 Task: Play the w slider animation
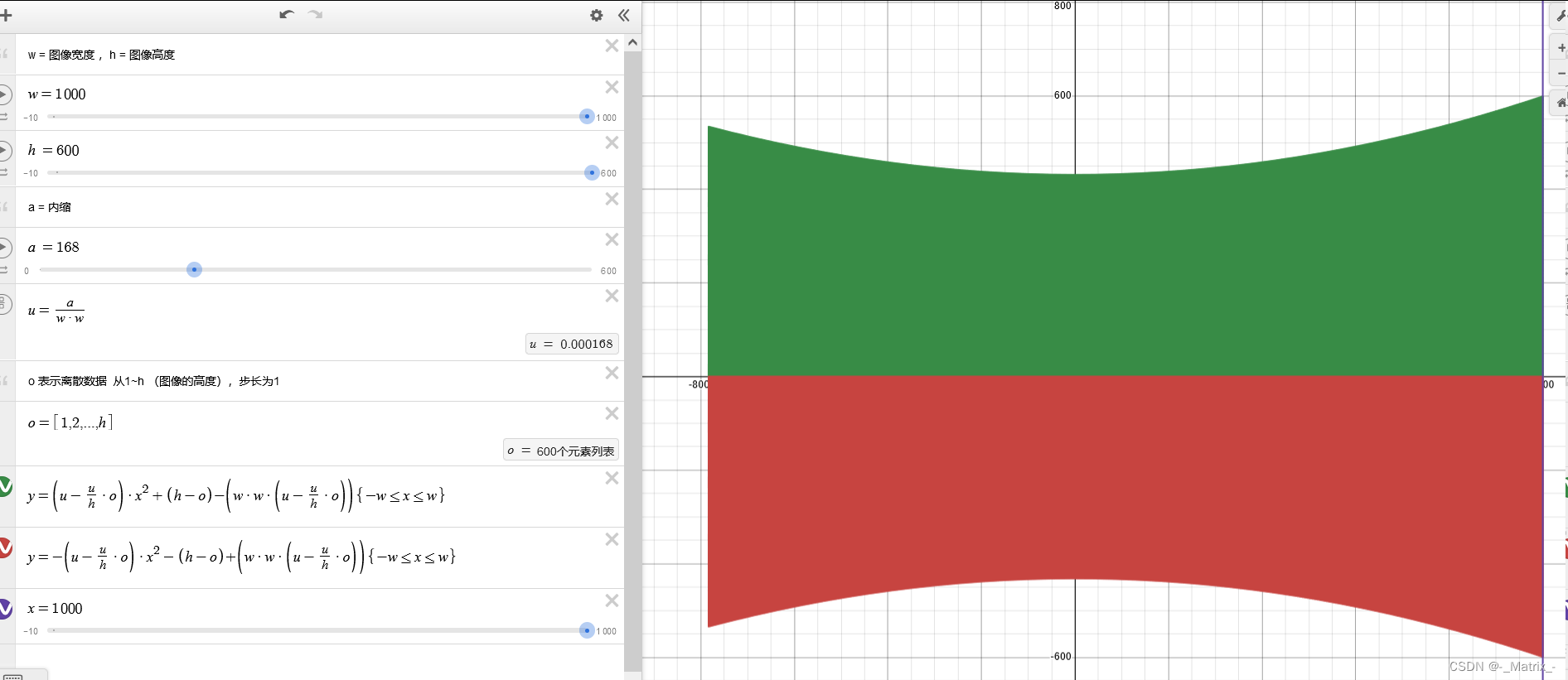click(x=4, y=94)
